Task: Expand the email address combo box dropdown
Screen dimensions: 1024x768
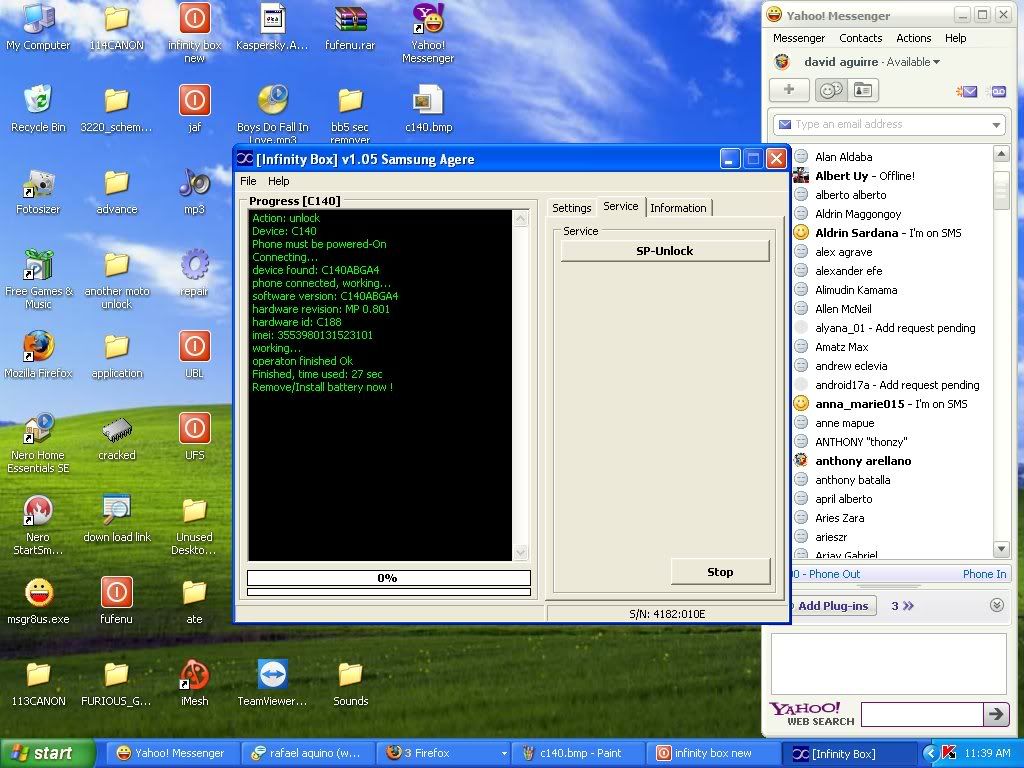Action: [x=996, y=125]
